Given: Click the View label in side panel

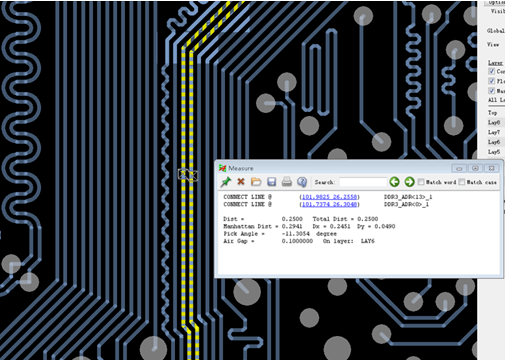Looking at the screenshot, I should point(493,44).
